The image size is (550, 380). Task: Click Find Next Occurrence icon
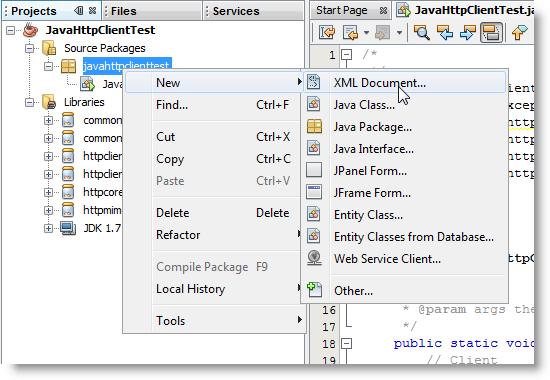coord(468,33)
